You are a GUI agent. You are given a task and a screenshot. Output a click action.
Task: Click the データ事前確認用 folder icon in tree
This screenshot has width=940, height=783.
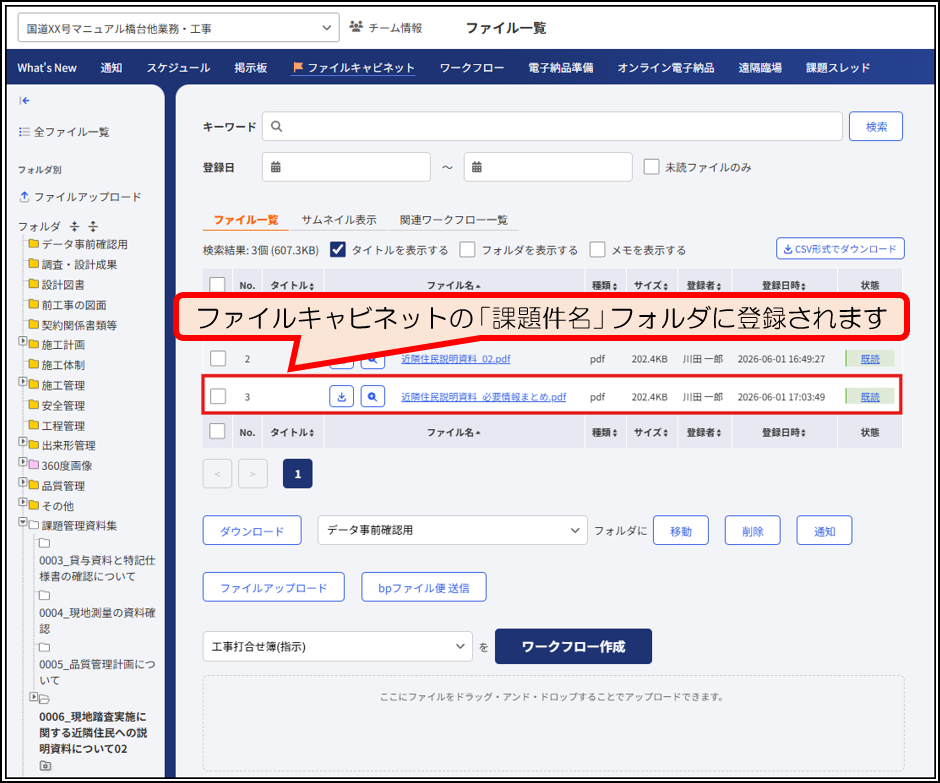(x=34, y=243)
